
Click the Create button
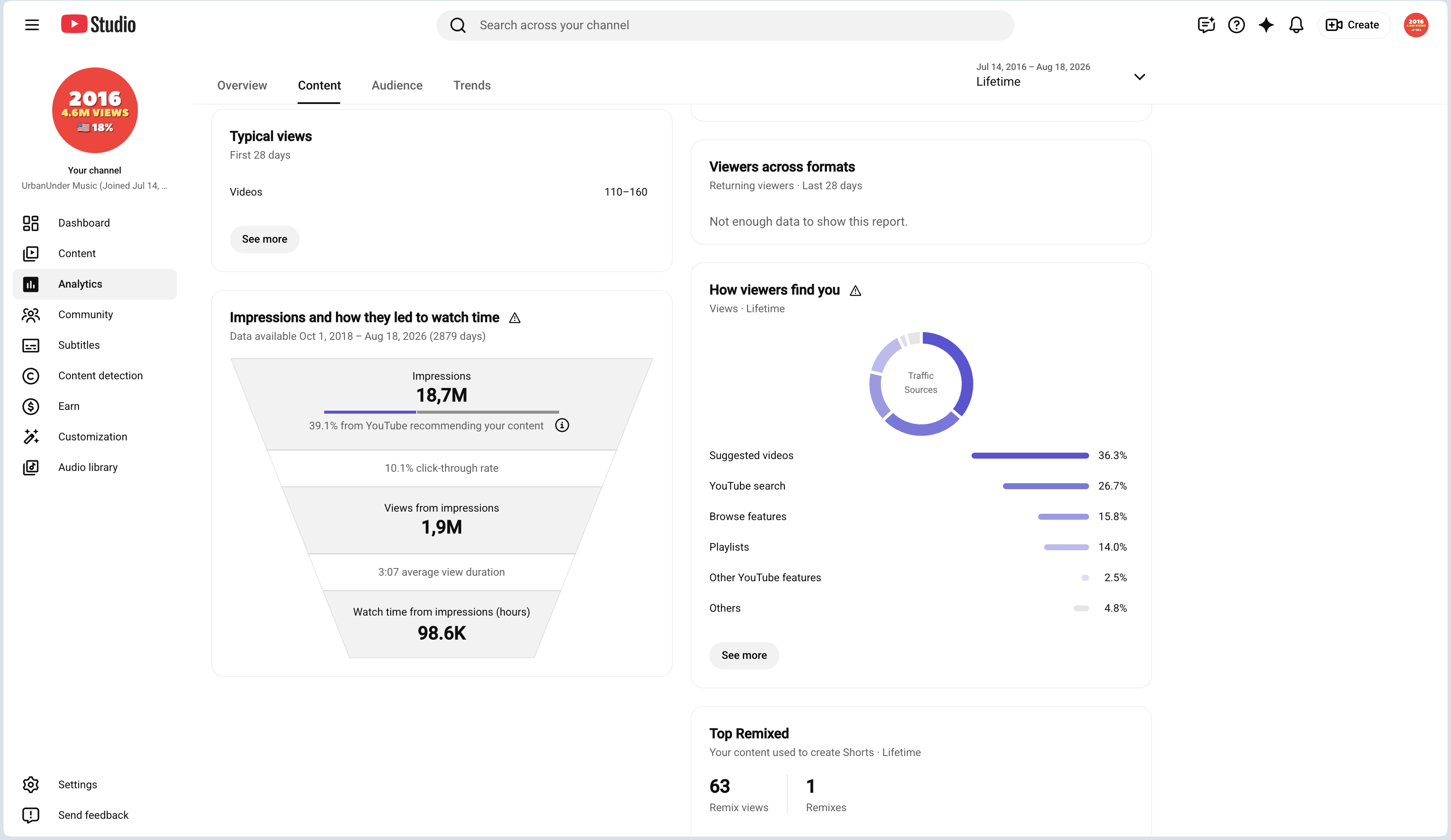click(1353, 25)
